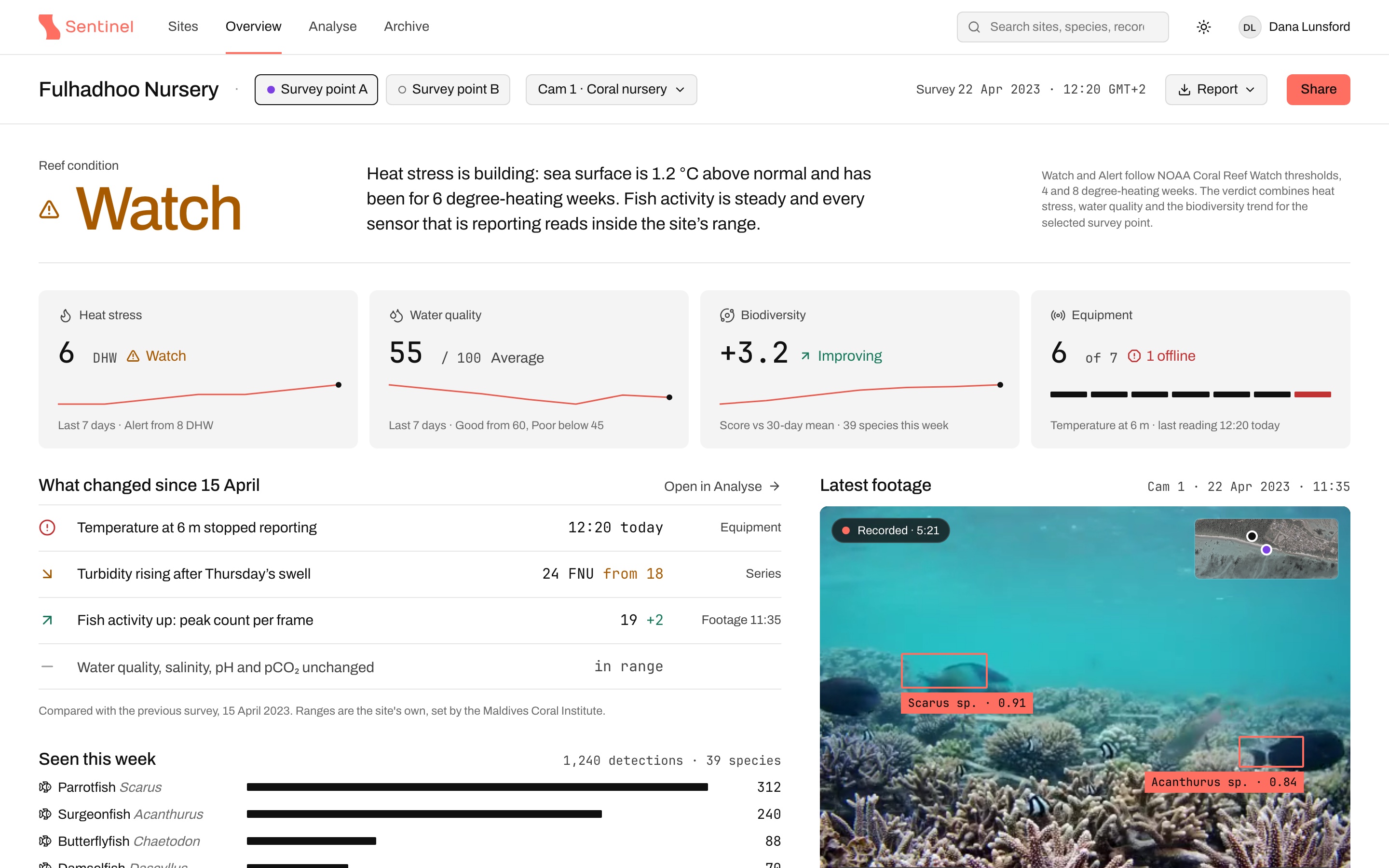Toggle the light/dark theme sun icon

[1204, 27]
